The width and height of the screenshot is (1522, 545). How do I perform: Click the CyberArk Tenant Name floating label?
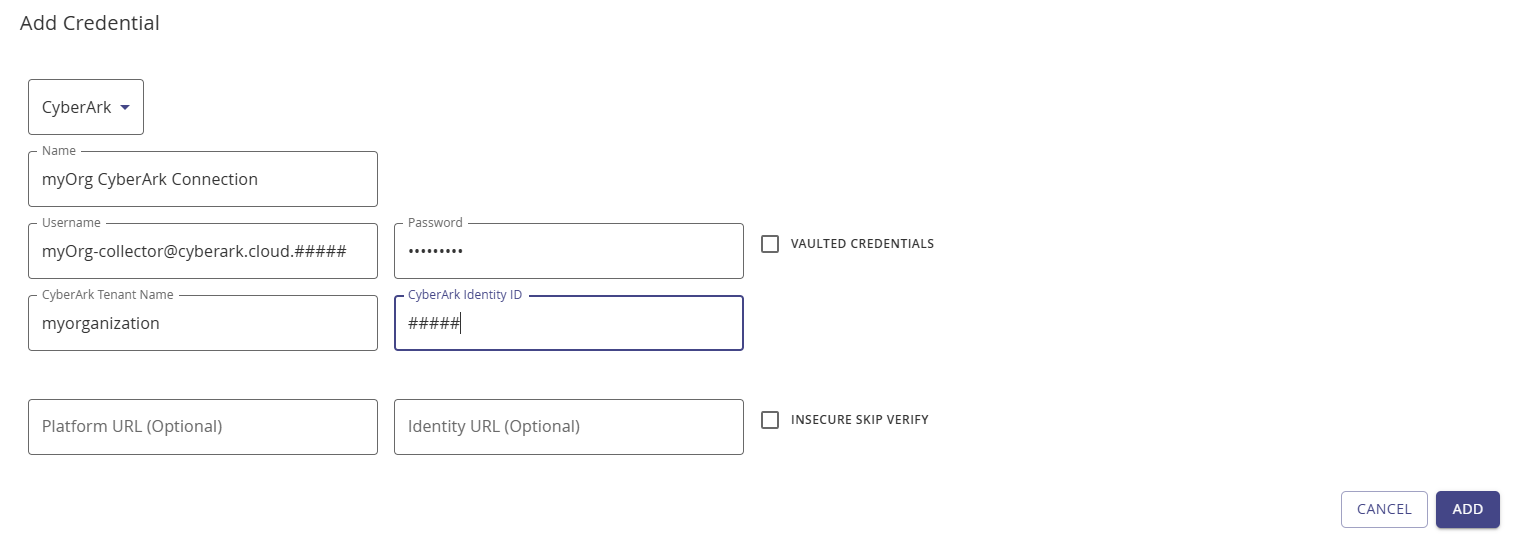click(107, 295)
